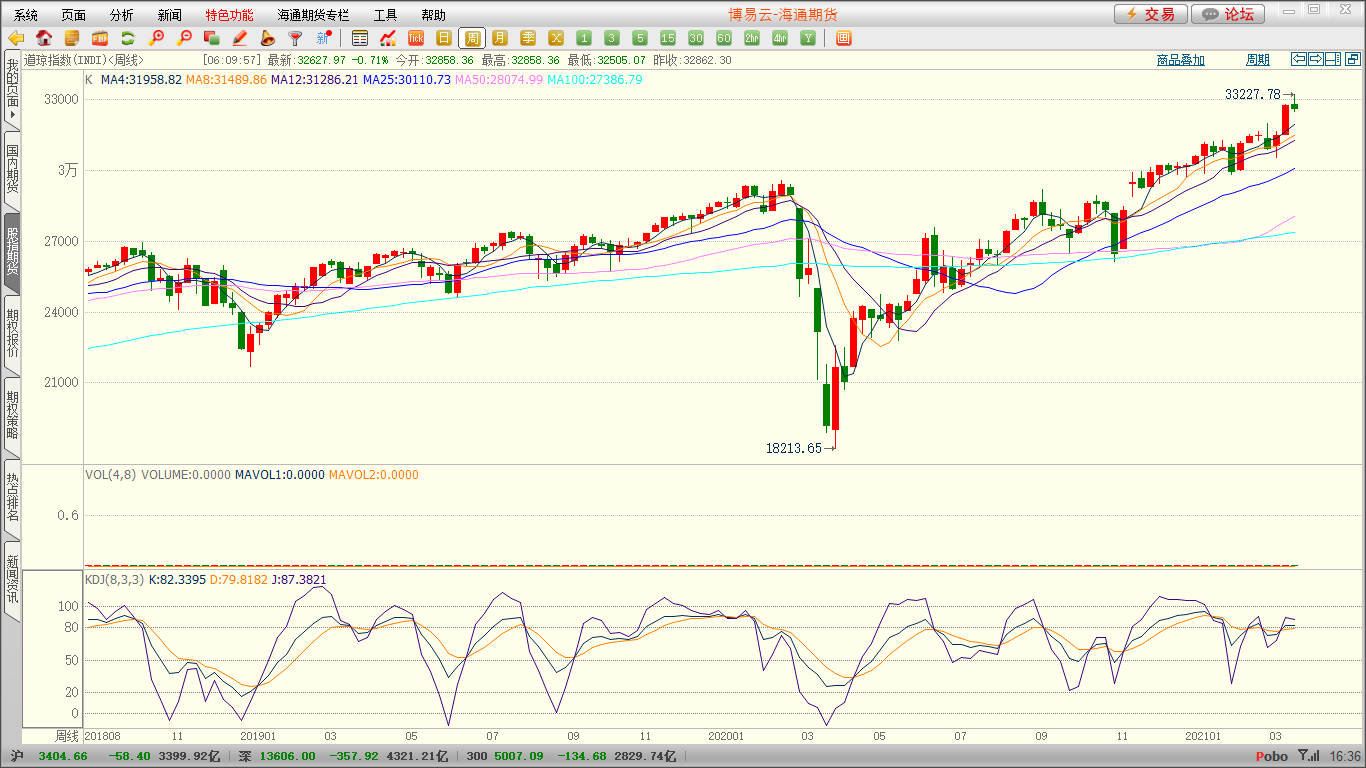
Task: Select the 60-minute period
Action: (724, 38)
